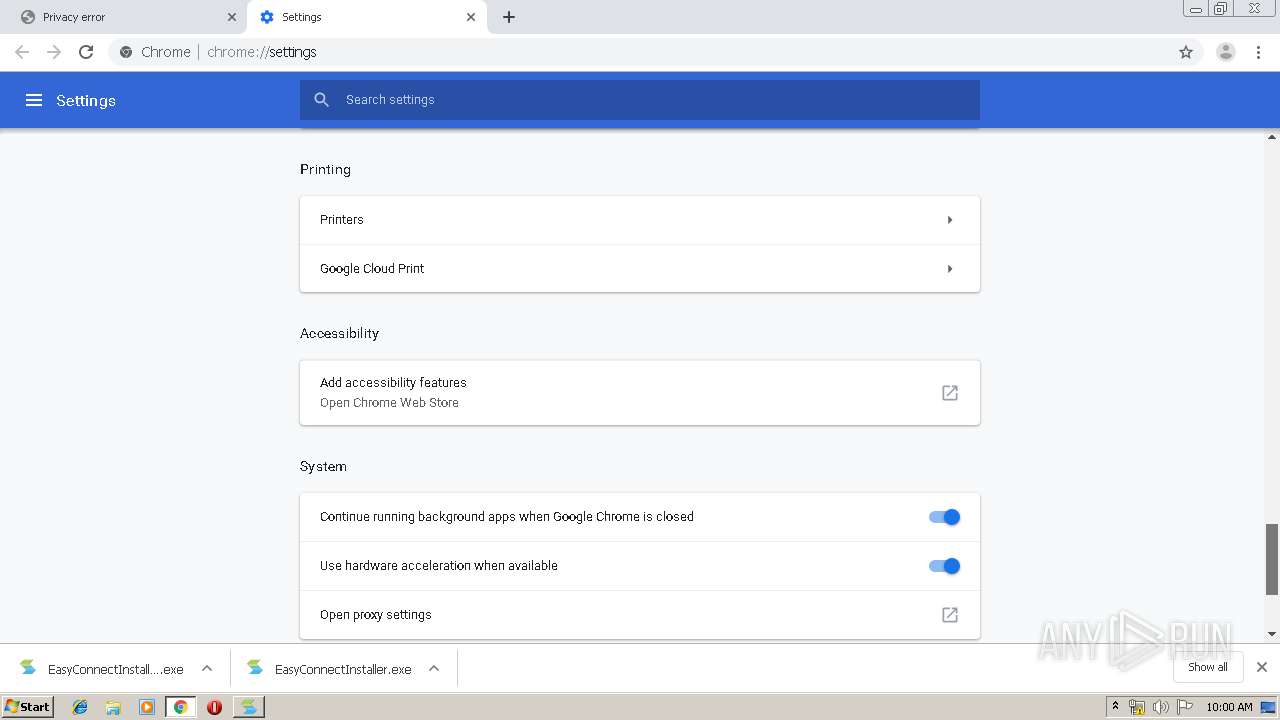Open File Explorer from taskbar
This screenshot has height=720, width=1280.
[113, 707]
